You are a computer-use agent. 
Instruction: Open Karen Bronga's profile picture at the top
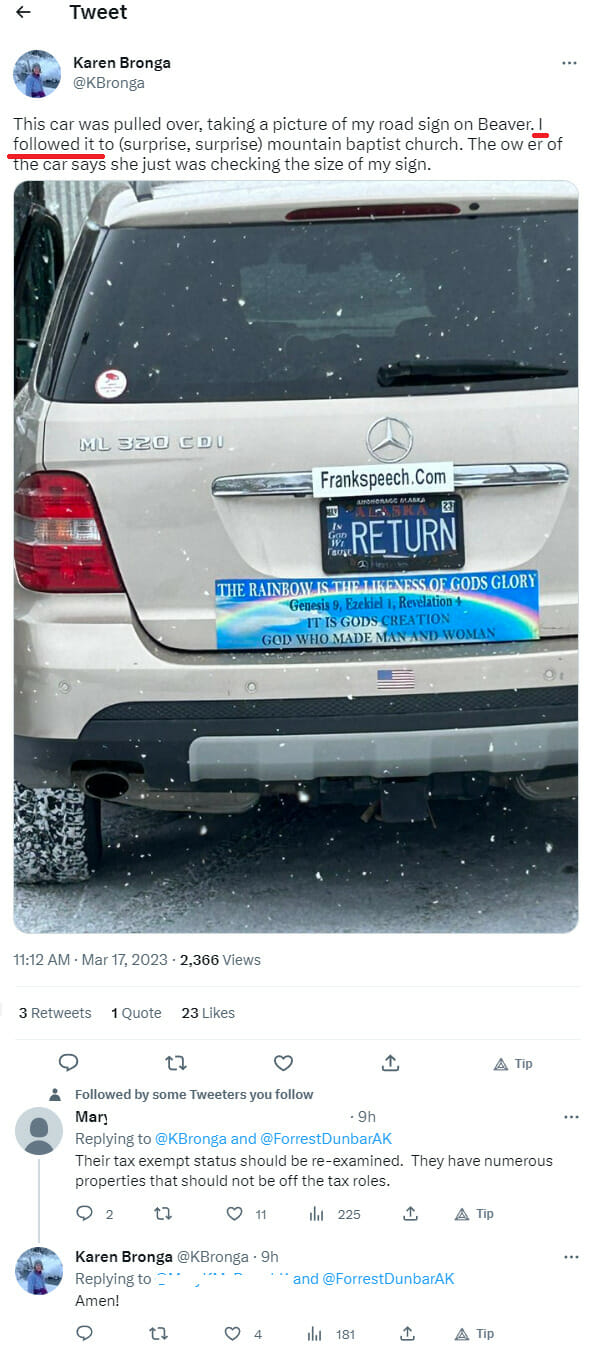click(37, 74)
